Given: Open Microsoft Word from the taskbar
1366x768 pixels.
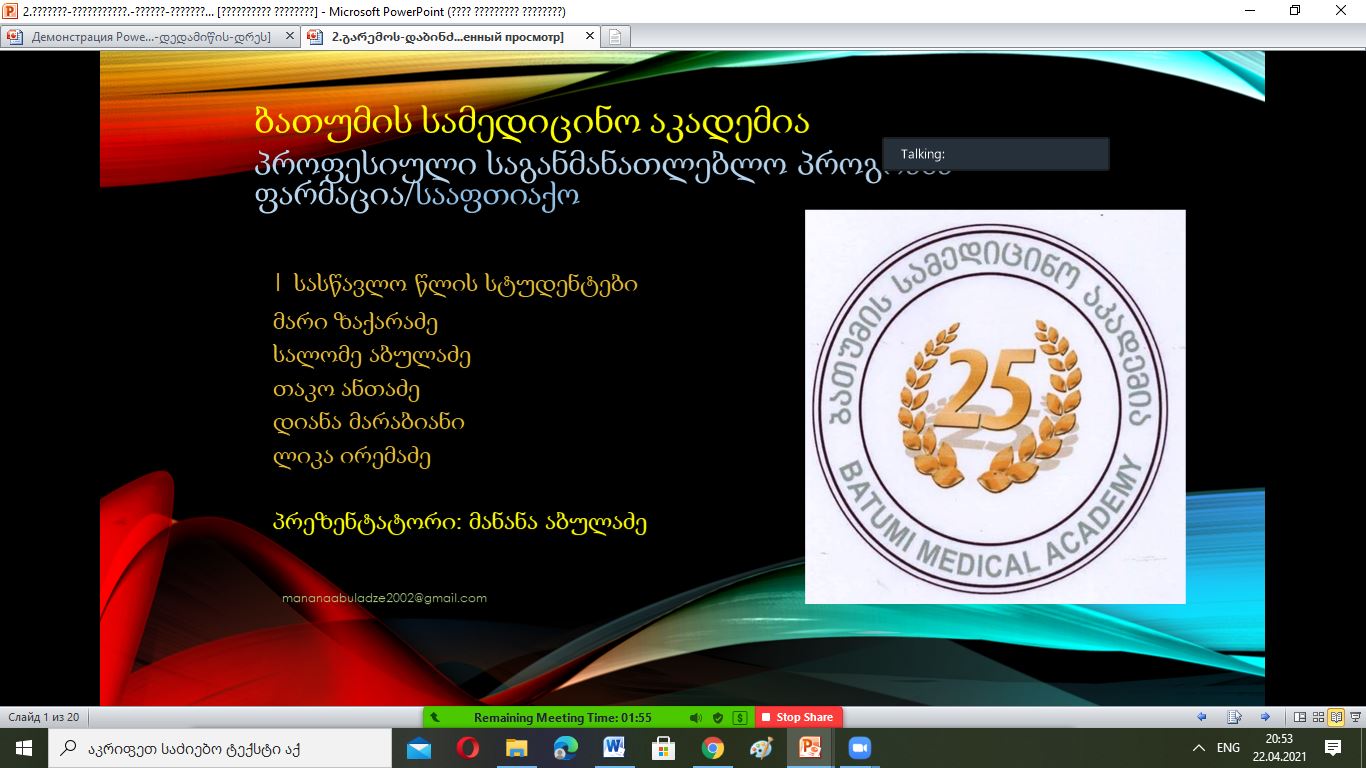Looking at the screenshot, I should click(614, 748).
